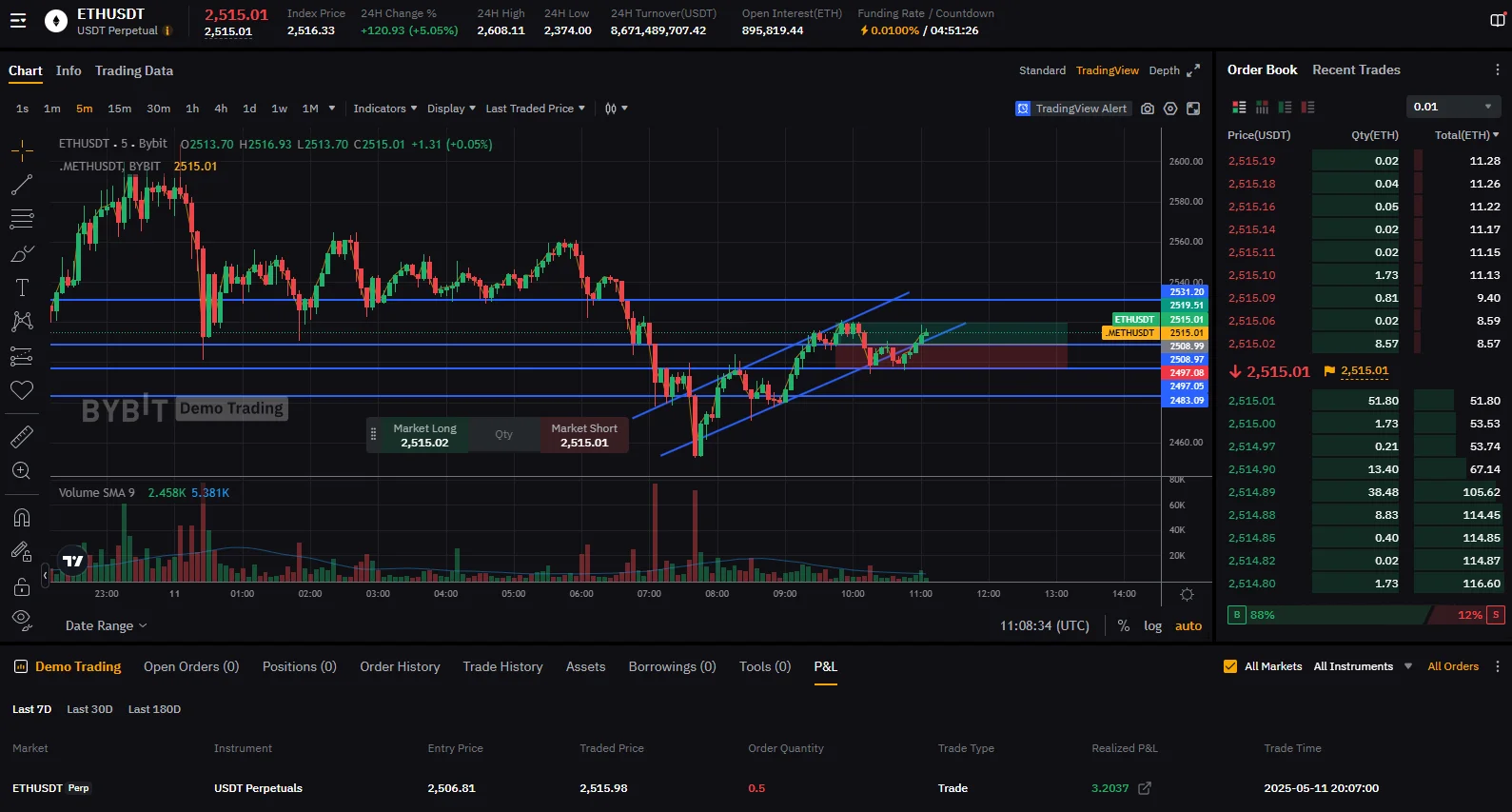Screen dimensions: 1512x812
Task: Select the brush drawing tool
Action: 22,253
